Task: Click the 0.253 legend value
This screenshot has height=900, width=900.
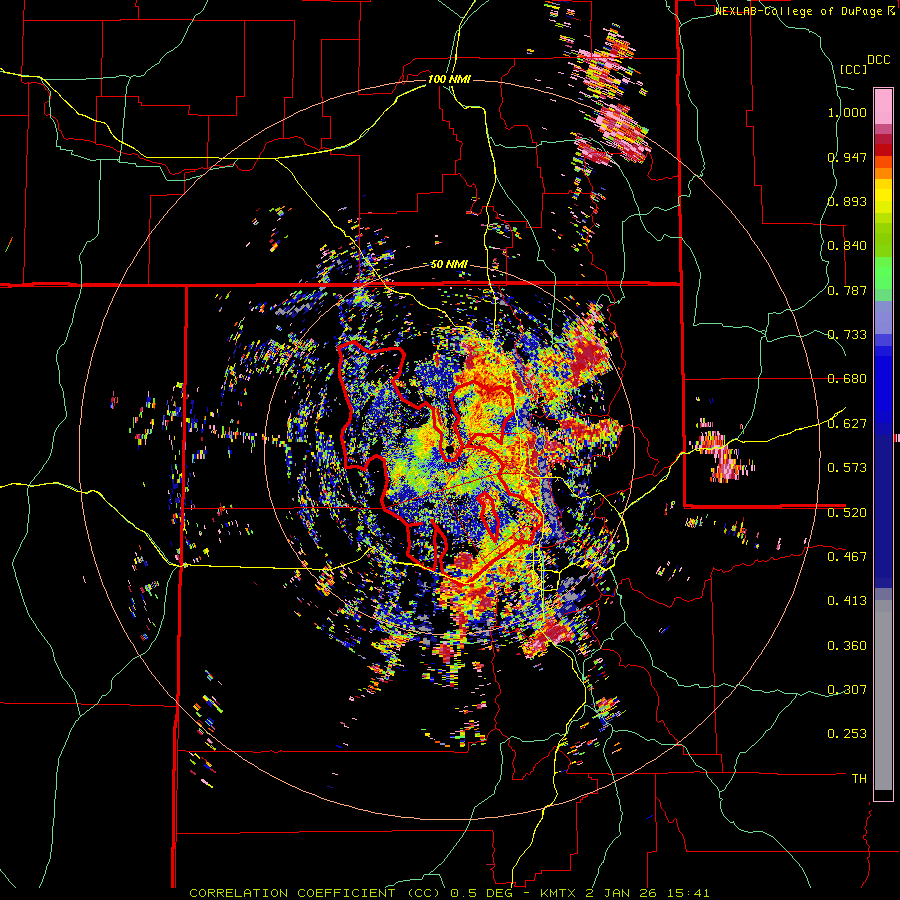Action: pyautogui.click(x=847, y=734)
